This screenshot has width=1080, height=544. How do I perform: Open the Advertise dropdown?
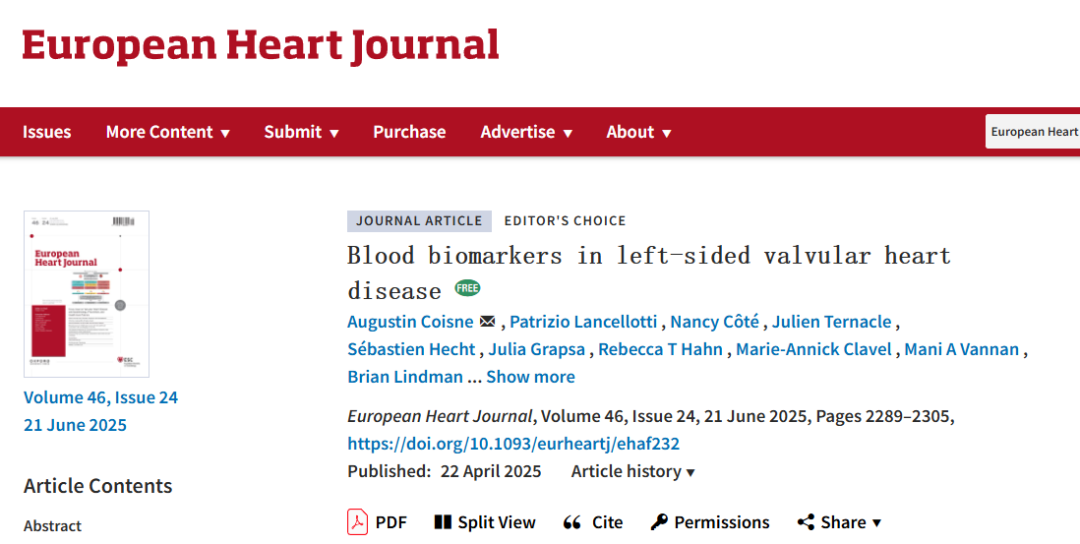526,132
